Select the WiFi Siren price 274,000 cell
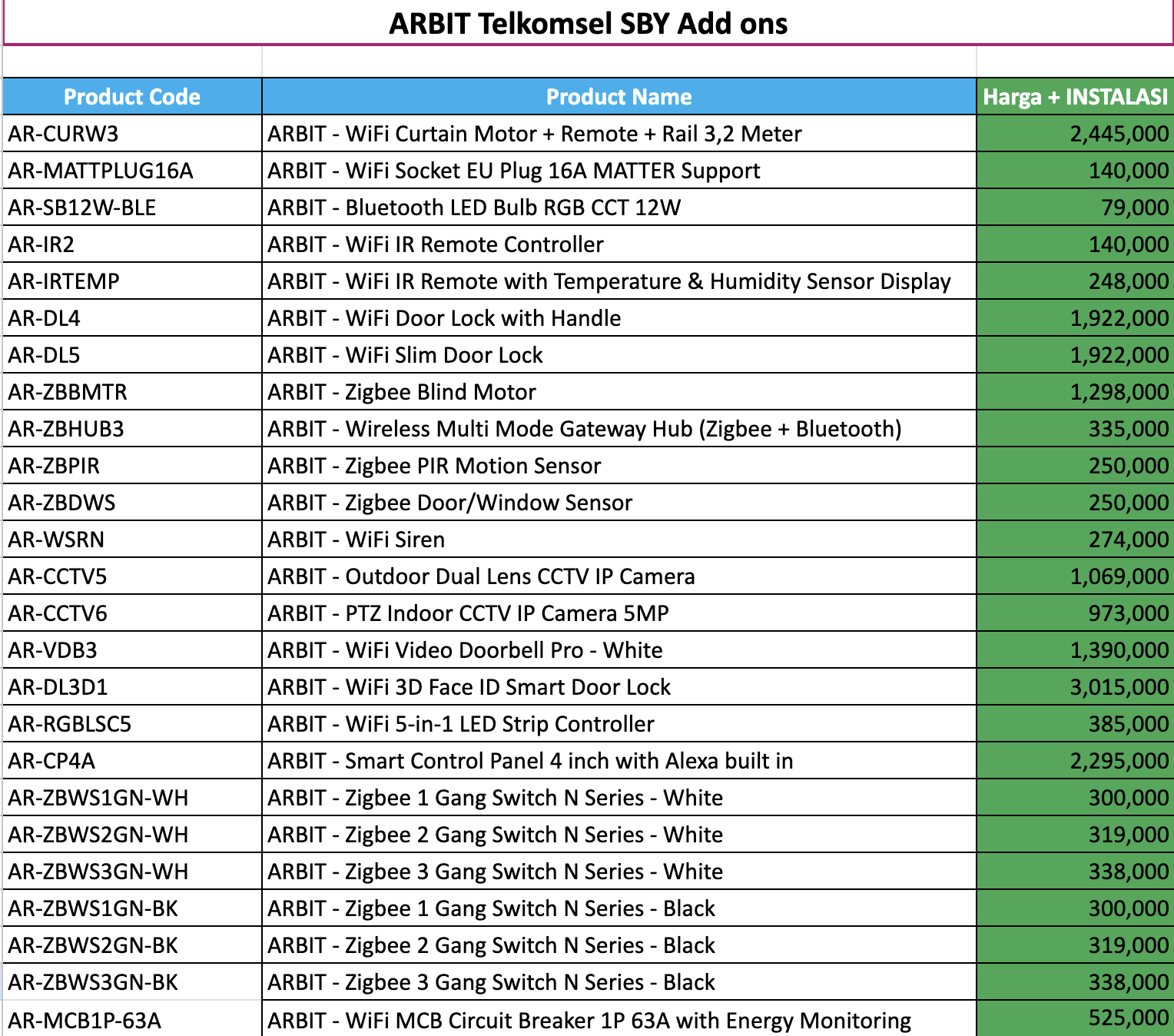This screenshot has height=1036, width=1174. click(x=1075, y=540)
